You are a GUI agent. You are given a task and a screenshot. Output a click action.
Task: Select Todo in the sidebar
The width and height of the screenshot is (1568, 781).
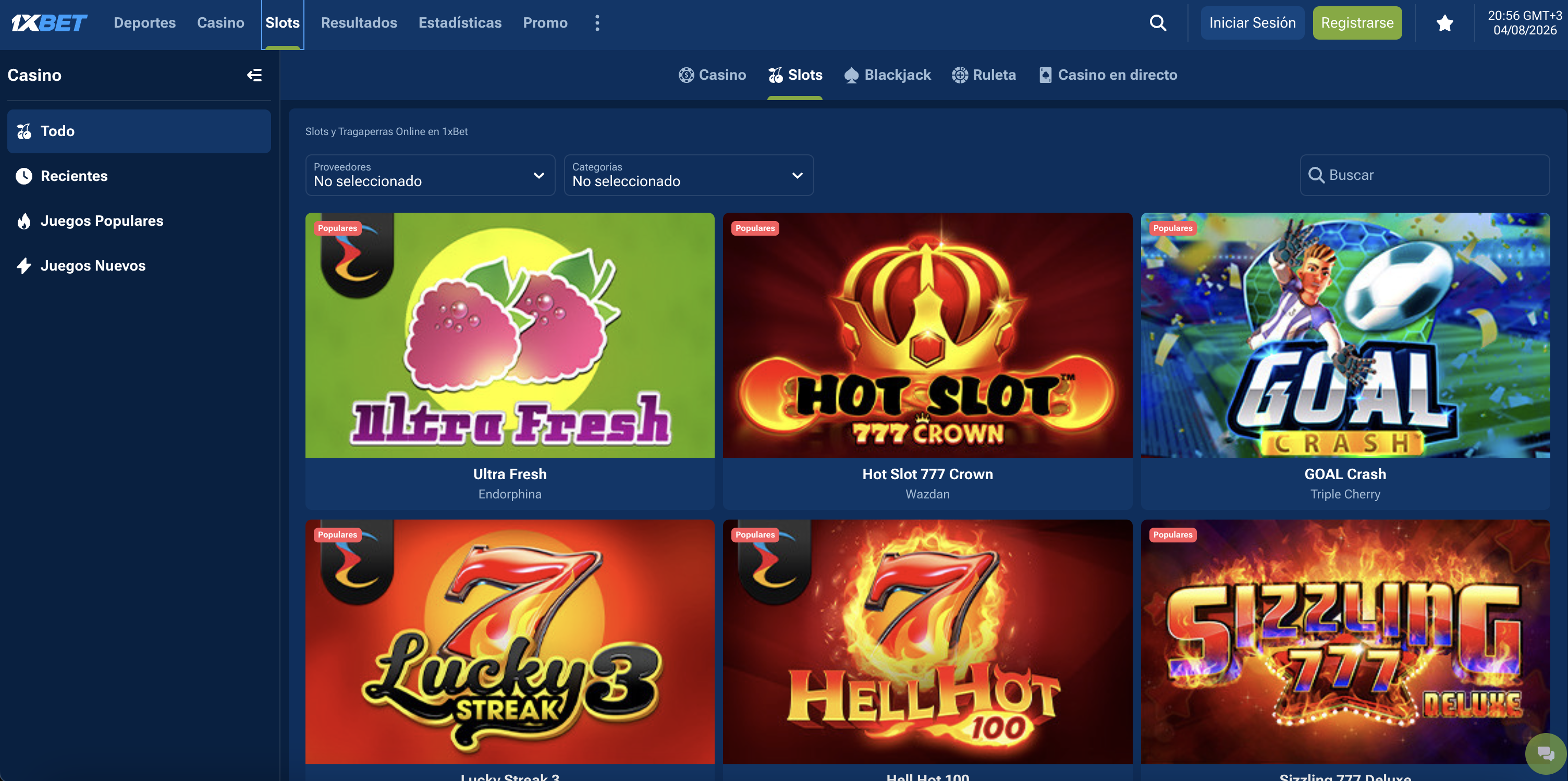139,131
